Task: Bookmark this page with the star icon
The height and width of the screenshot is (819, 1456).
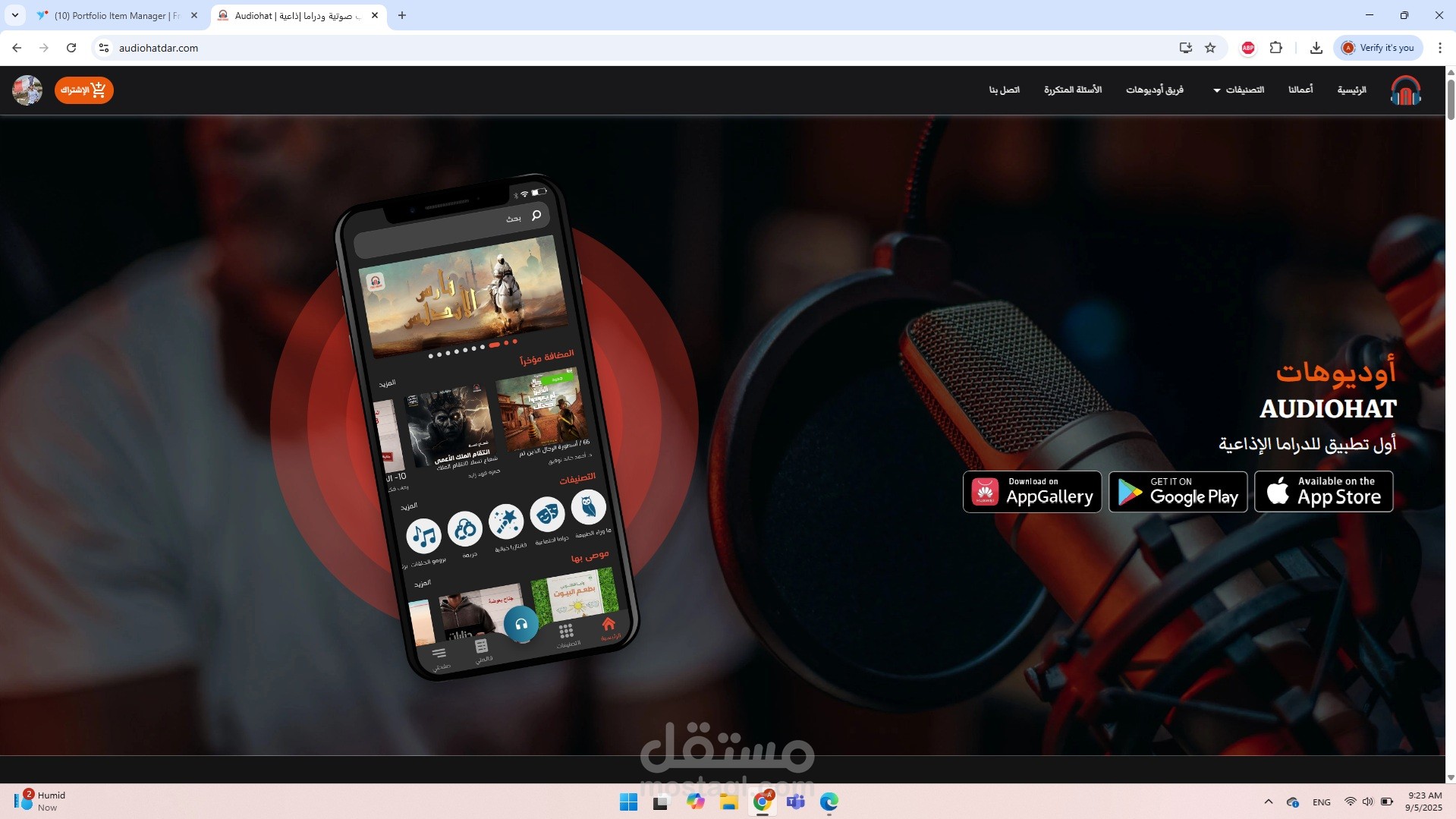Action: click(x=1210, y=48)
